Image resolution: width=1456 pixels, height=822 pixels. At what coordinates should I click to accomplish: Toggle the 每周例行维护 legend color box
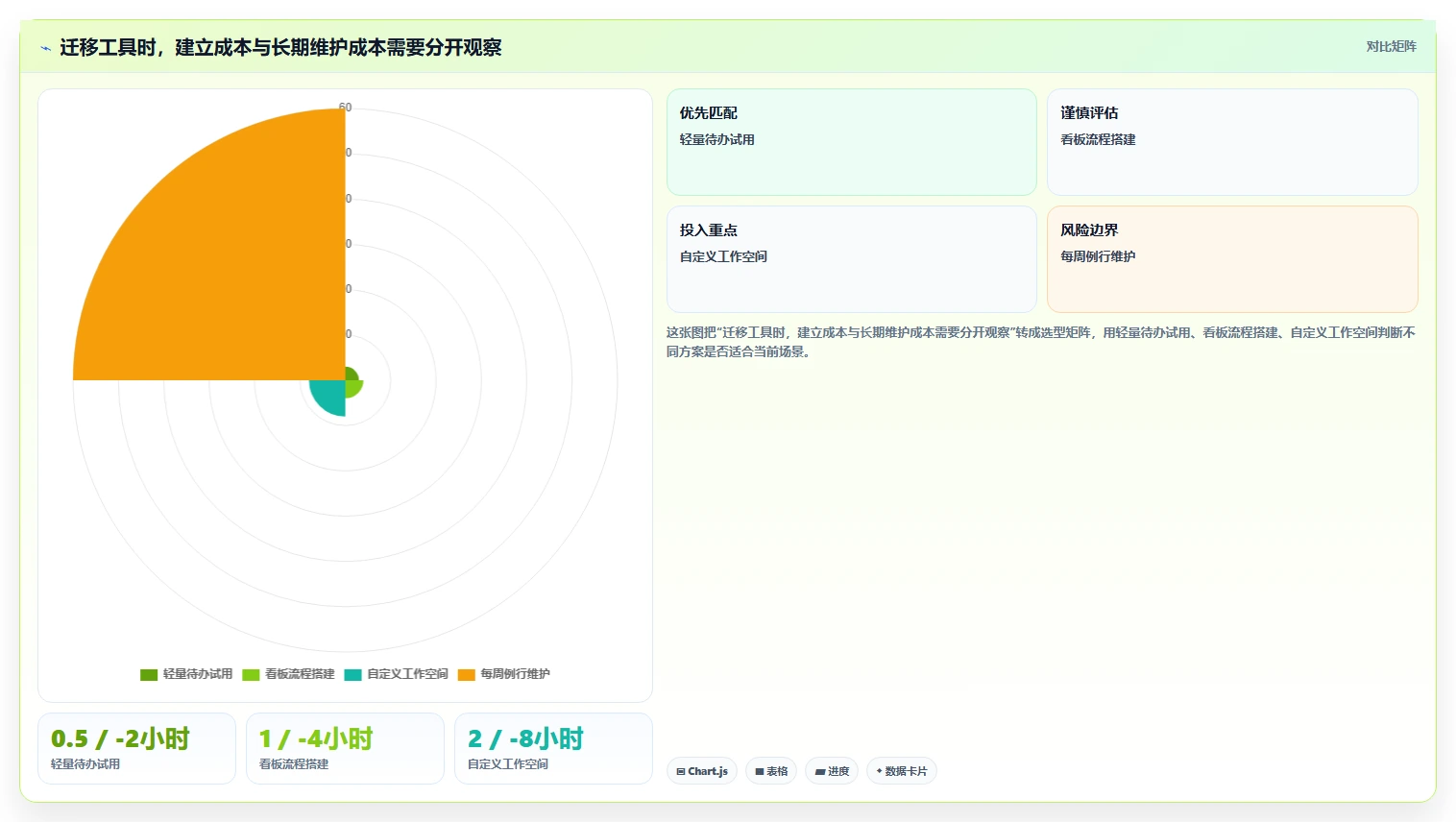pyautogui.click(x=467, y=674)
